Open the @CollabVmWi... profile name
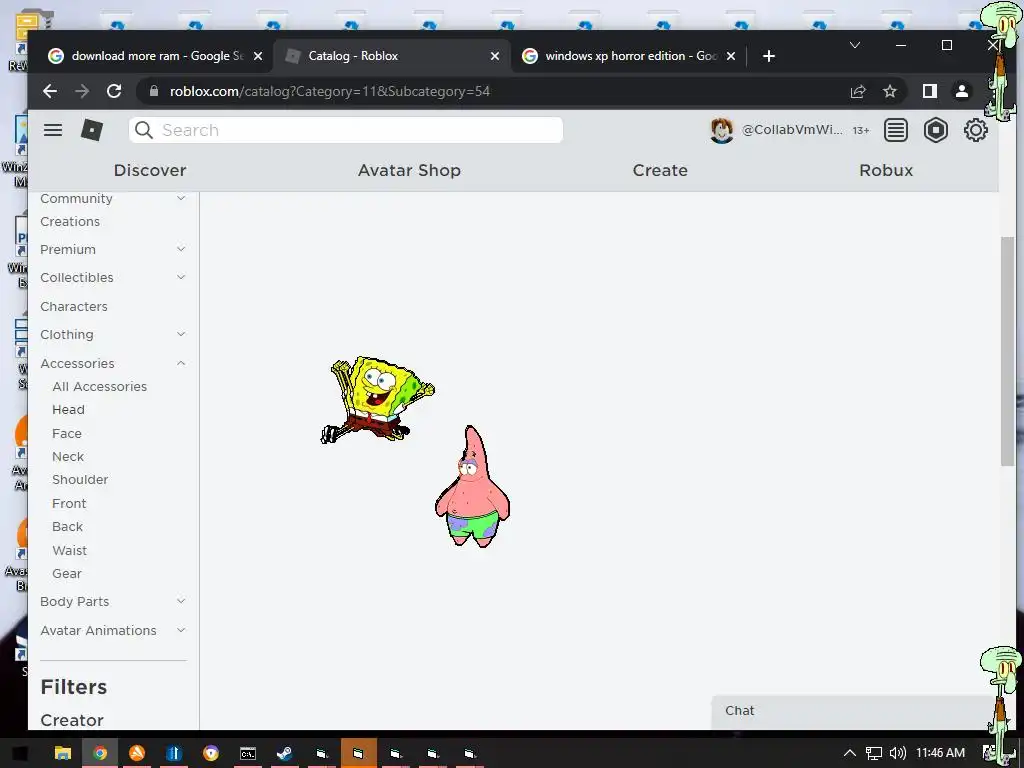This screenshot has width=1024, height=768. point(792,130)
